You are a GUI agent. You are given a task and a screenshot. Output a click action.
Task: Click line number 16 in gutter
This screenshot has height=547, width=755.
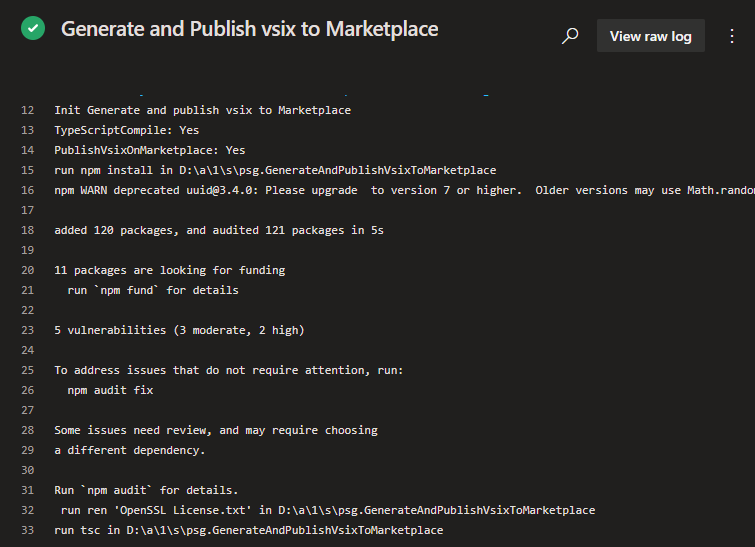coord(27,190)
